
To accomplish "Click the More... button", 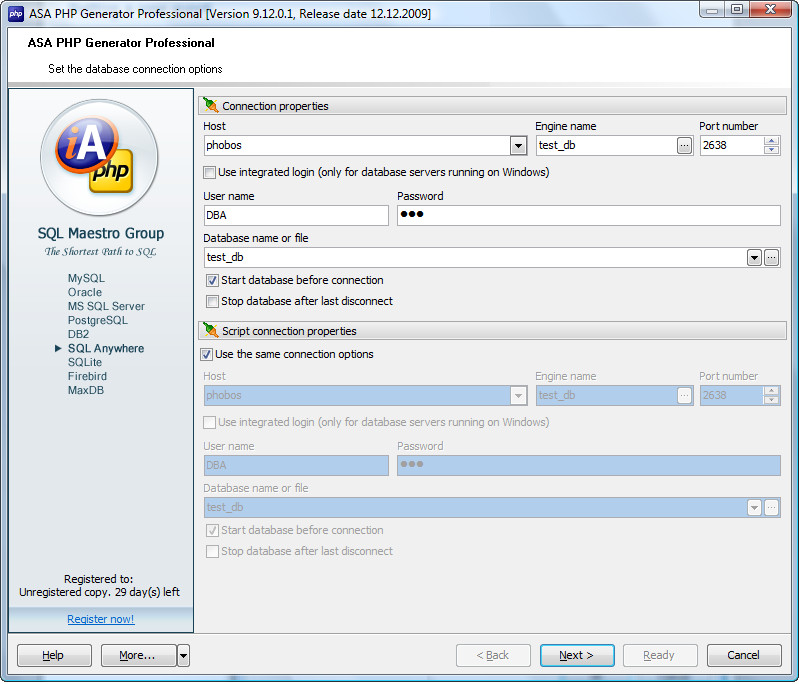I will [139, 655].
